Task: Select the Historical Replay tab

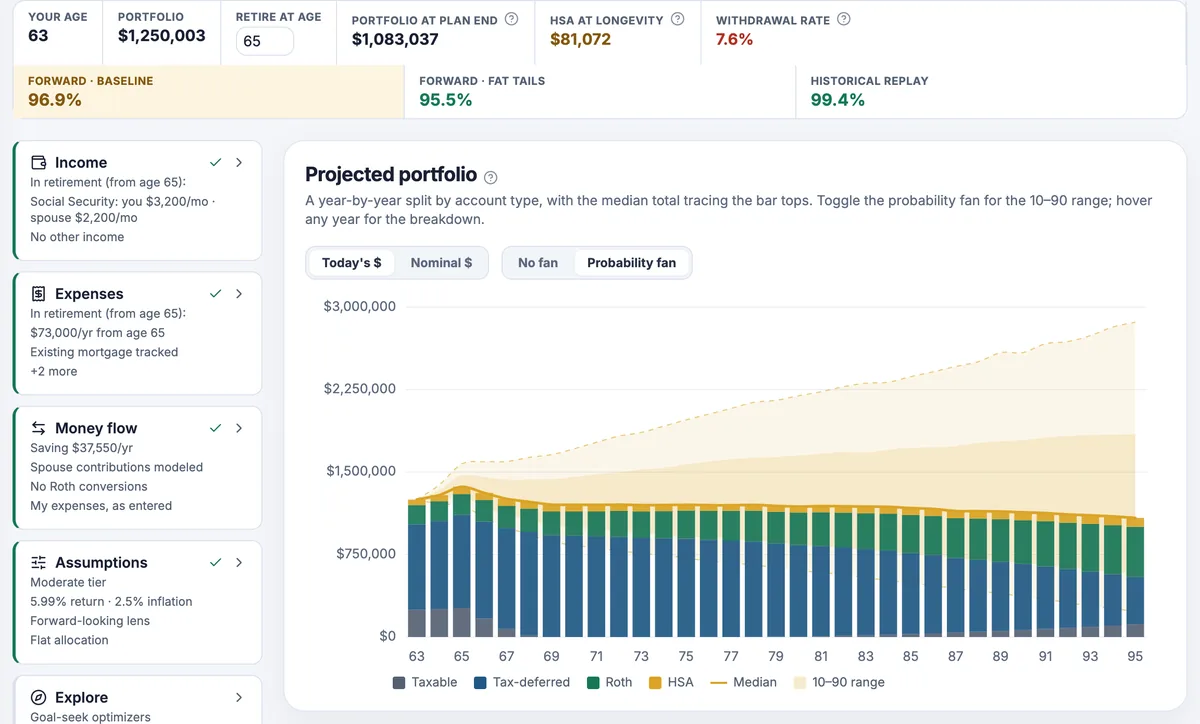Action: pos(991,92)
